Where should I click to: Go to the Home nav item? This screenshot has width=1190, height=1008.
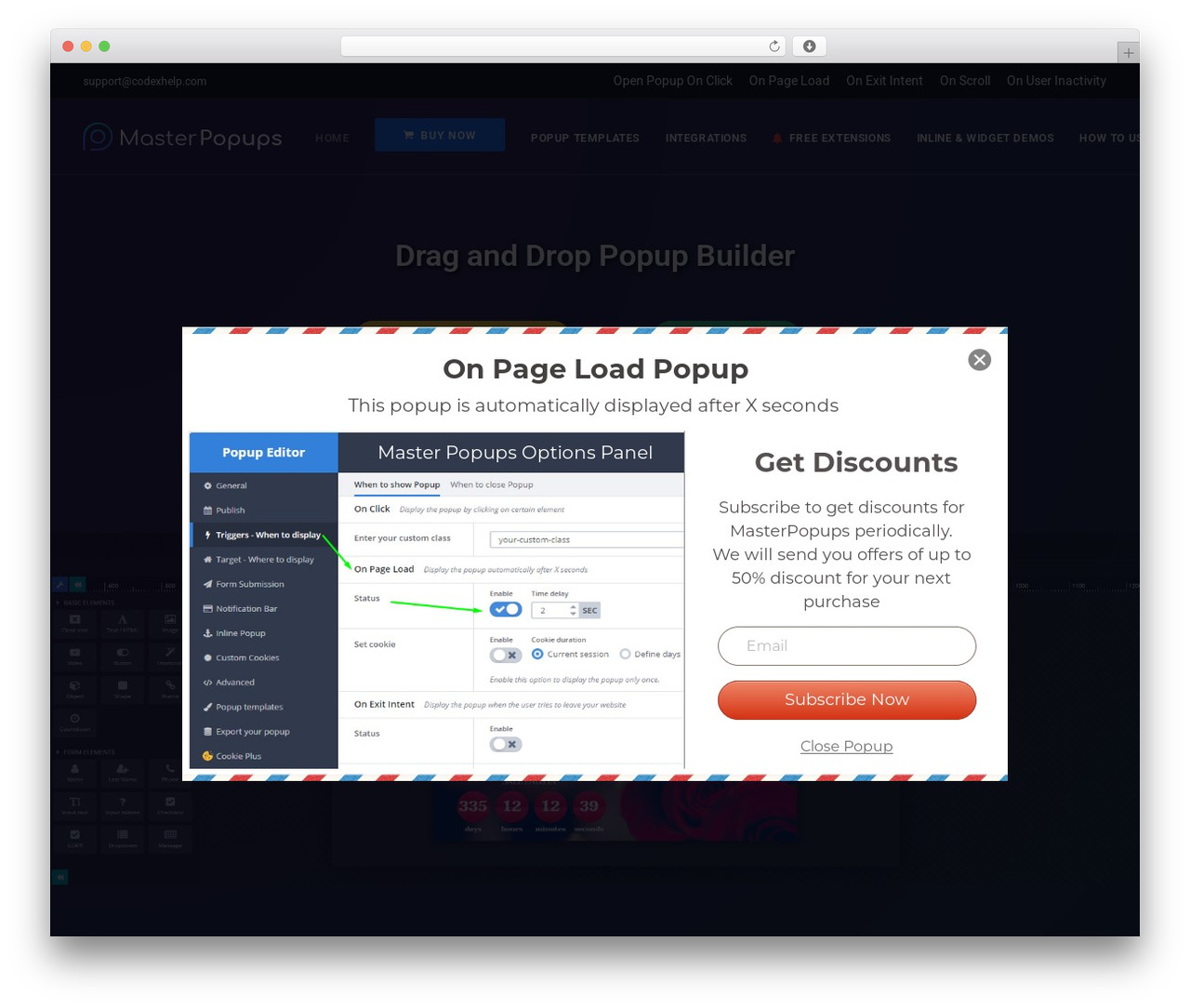coord(332,138)
